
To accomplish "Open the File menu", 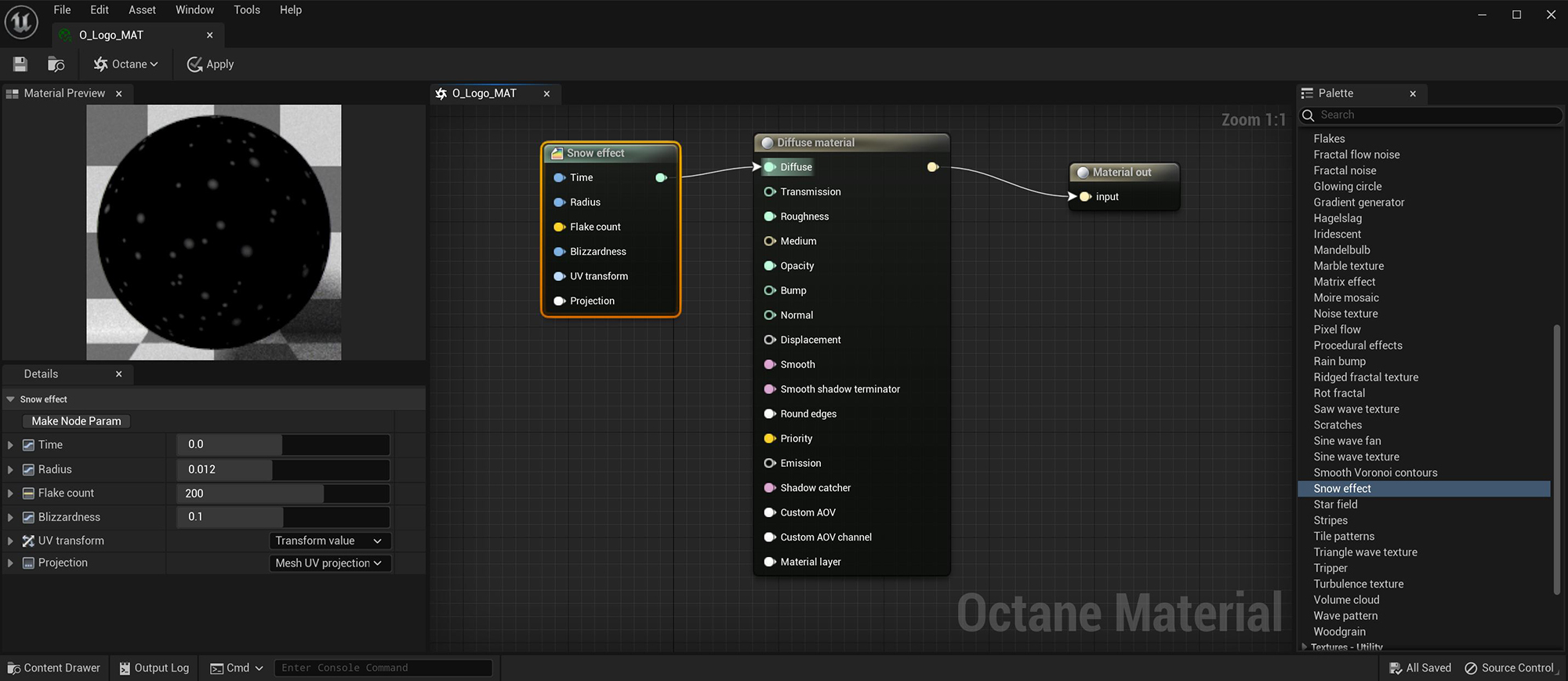I will [62, 10].
